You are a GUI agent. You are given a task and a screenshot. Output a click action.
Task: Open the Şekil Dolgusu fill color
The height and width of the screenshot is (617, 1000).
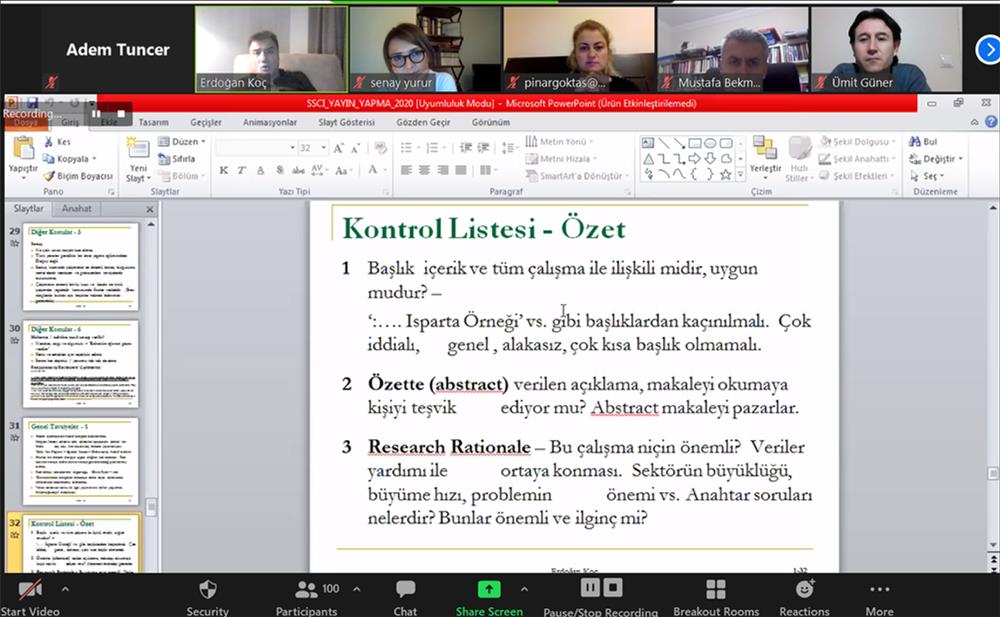(x=858, y=142)
